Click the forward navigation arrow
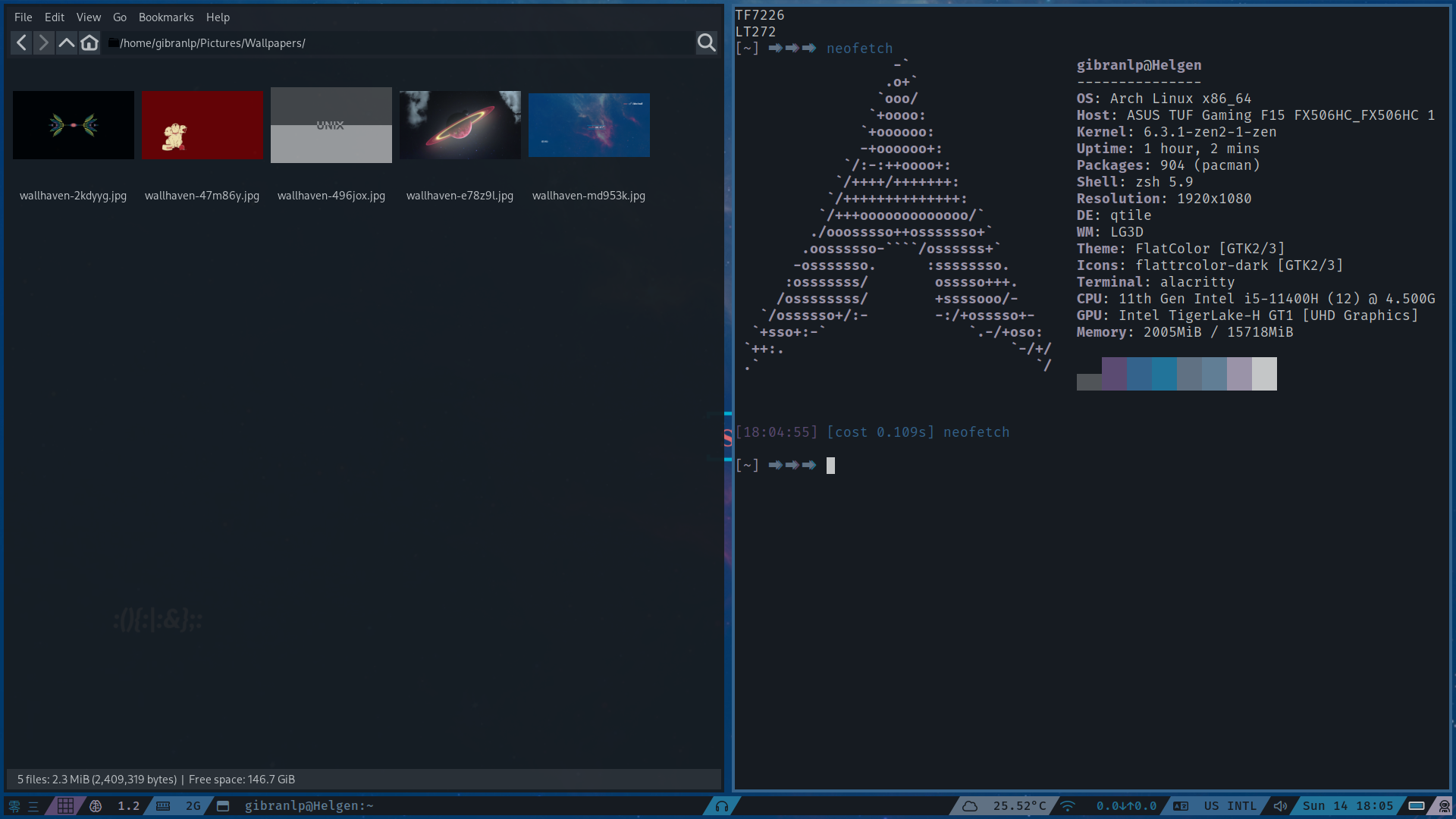Image resolution: width=1456 pixels, height=819 pixels. 44,43
